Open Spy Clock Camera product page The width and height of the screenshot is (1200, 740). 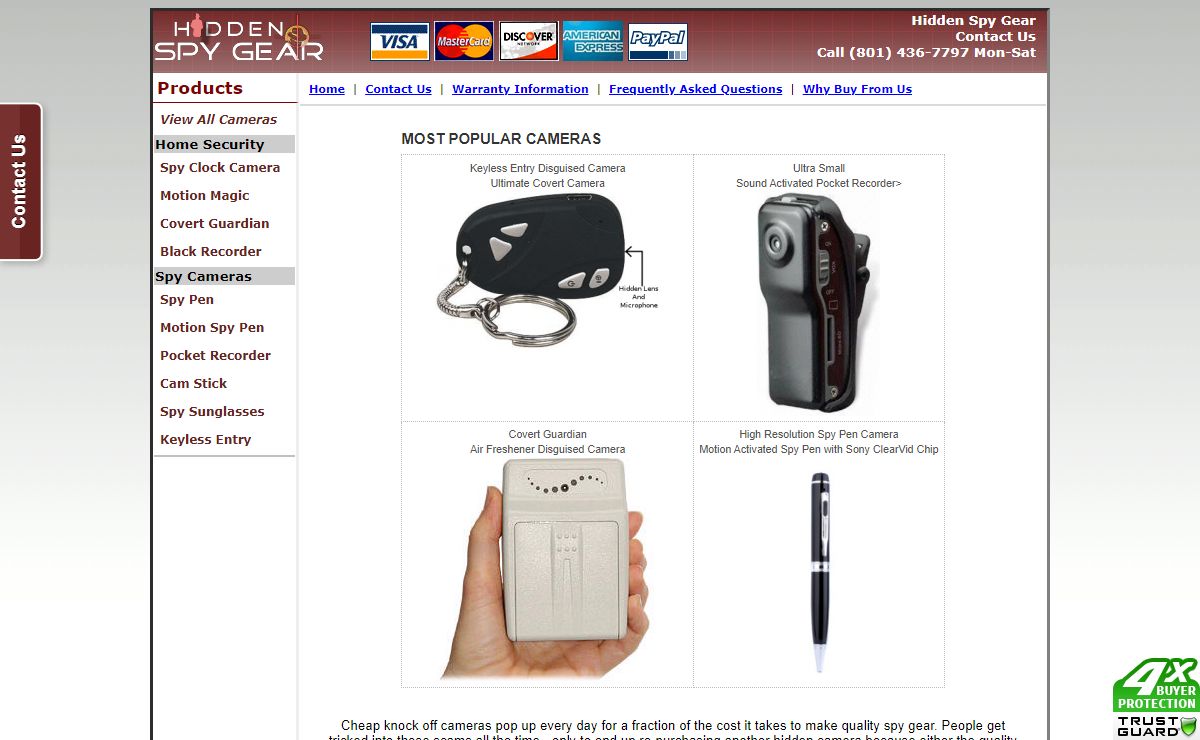[x=220, y=167]
